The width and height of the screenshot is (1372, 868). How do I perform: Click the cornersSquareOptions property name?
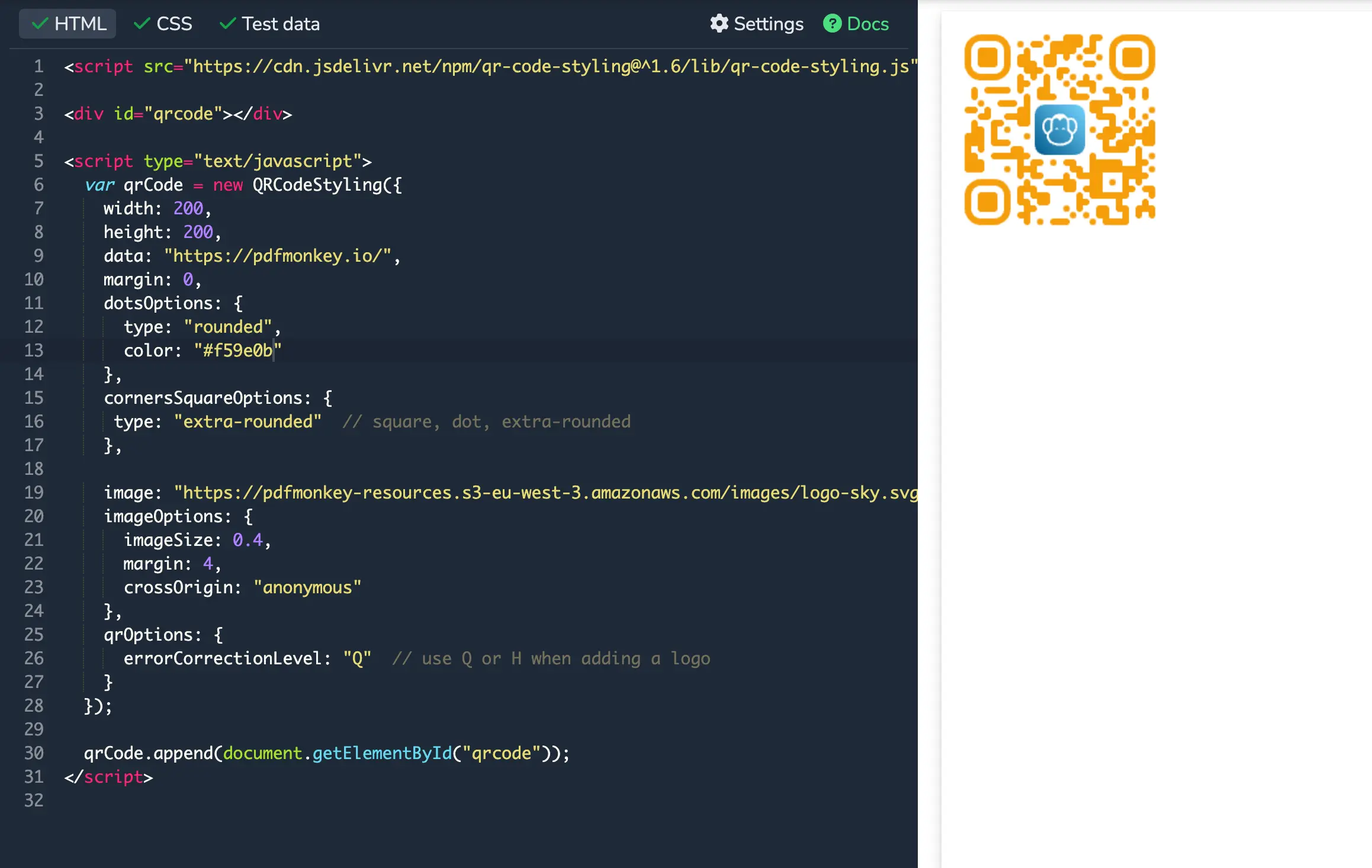pos(203,398)
